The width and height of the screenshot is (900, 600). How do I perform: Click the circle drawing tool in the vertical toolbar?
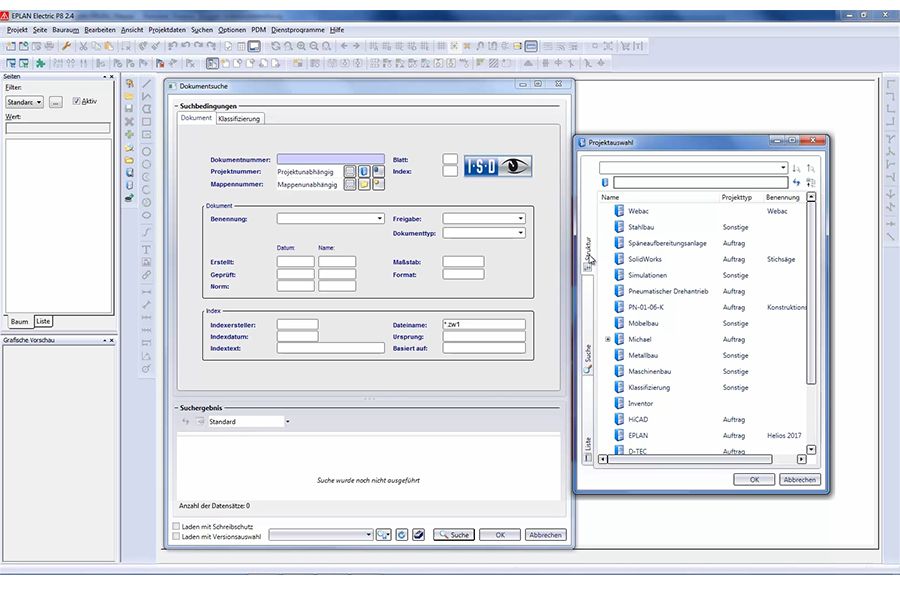click(x=146, y=152)
